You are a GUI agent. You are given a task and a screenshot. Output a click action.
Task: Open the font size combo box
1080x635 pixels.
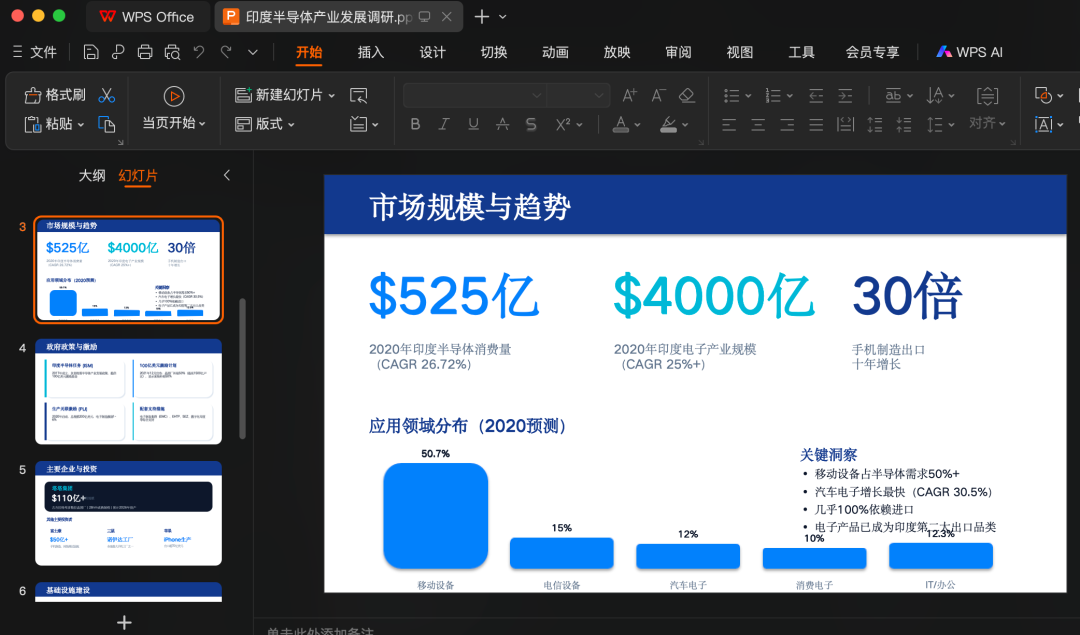[579, 95]
